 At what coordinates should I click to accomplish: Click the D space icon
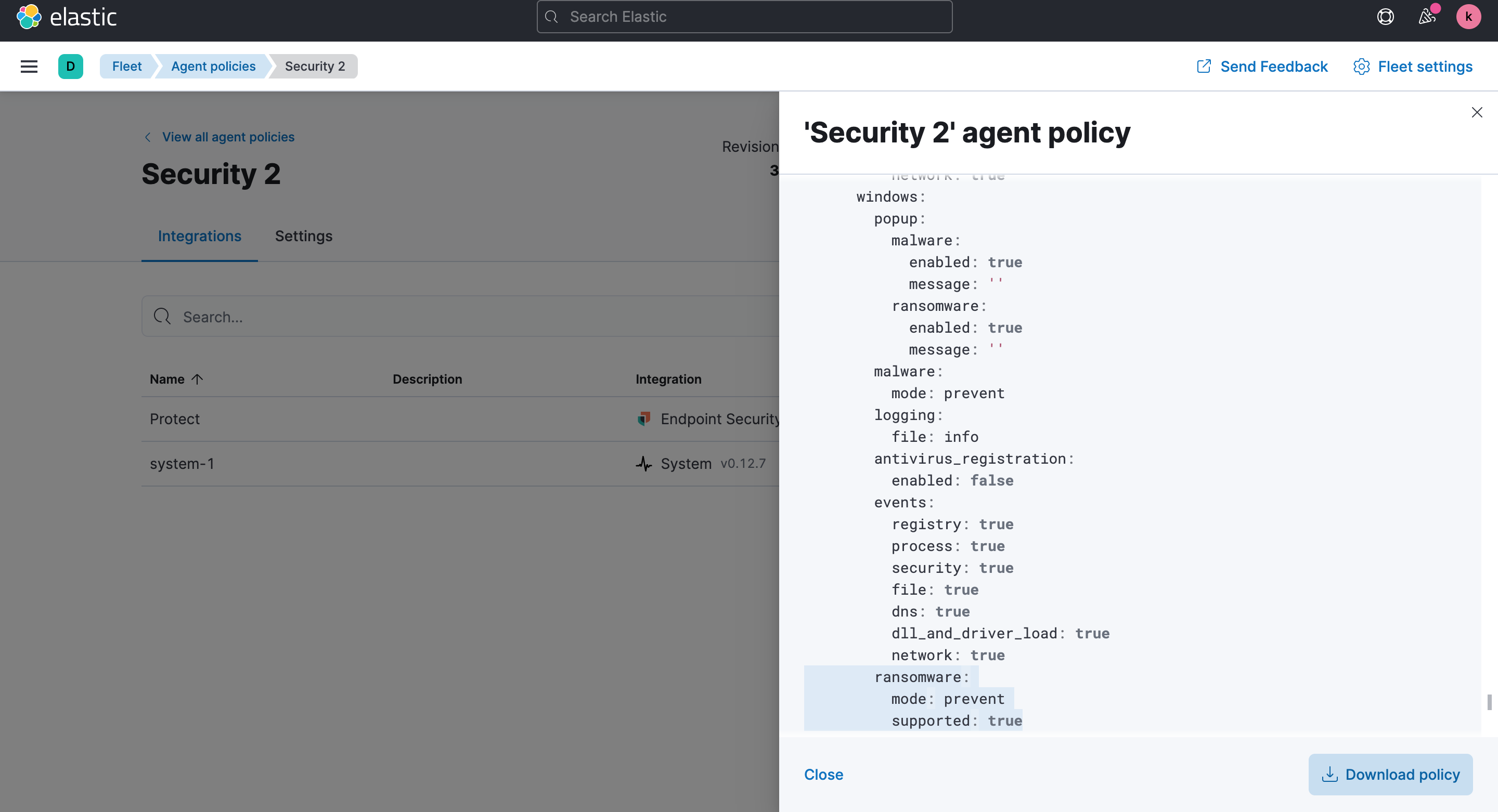click(70, 66)
